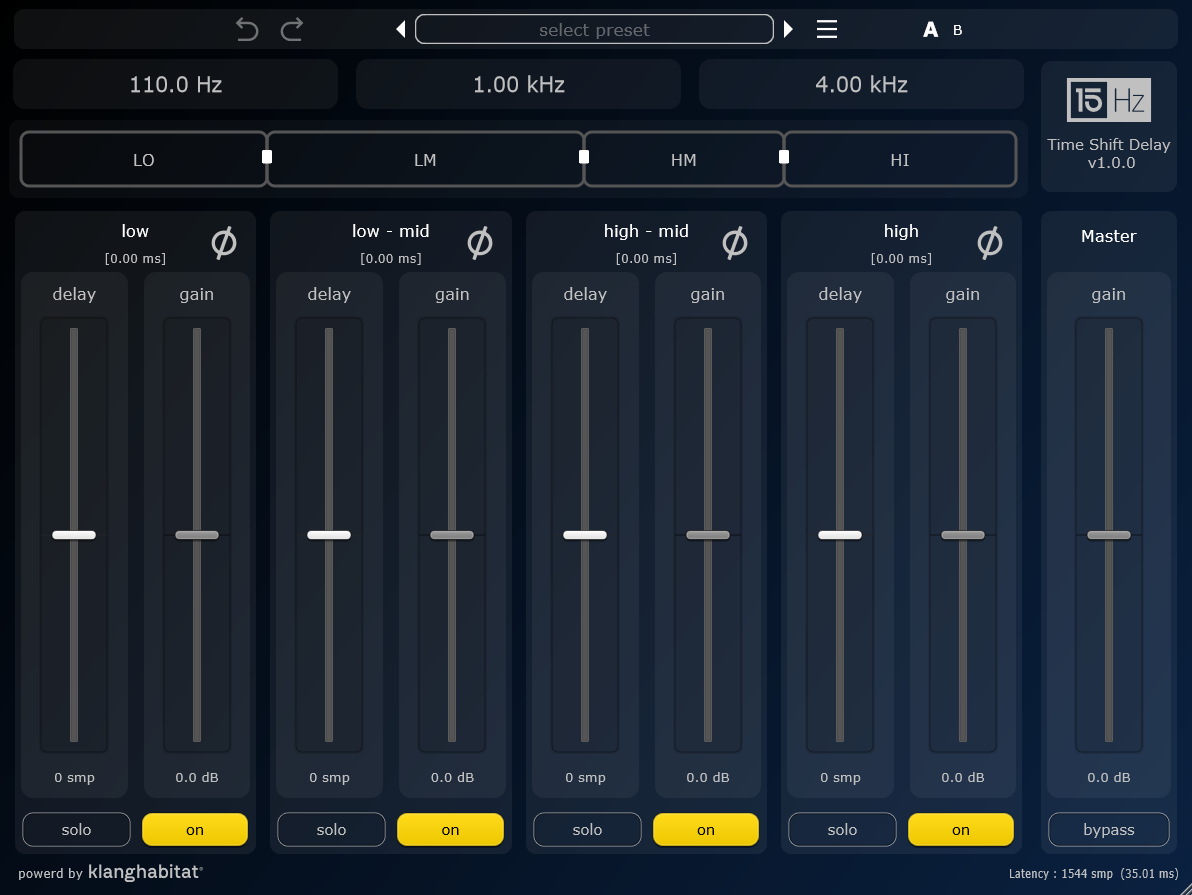This screenshot has width=1192, height=895.
Task: Invert phase of the low band
Action: pos(224,243)
